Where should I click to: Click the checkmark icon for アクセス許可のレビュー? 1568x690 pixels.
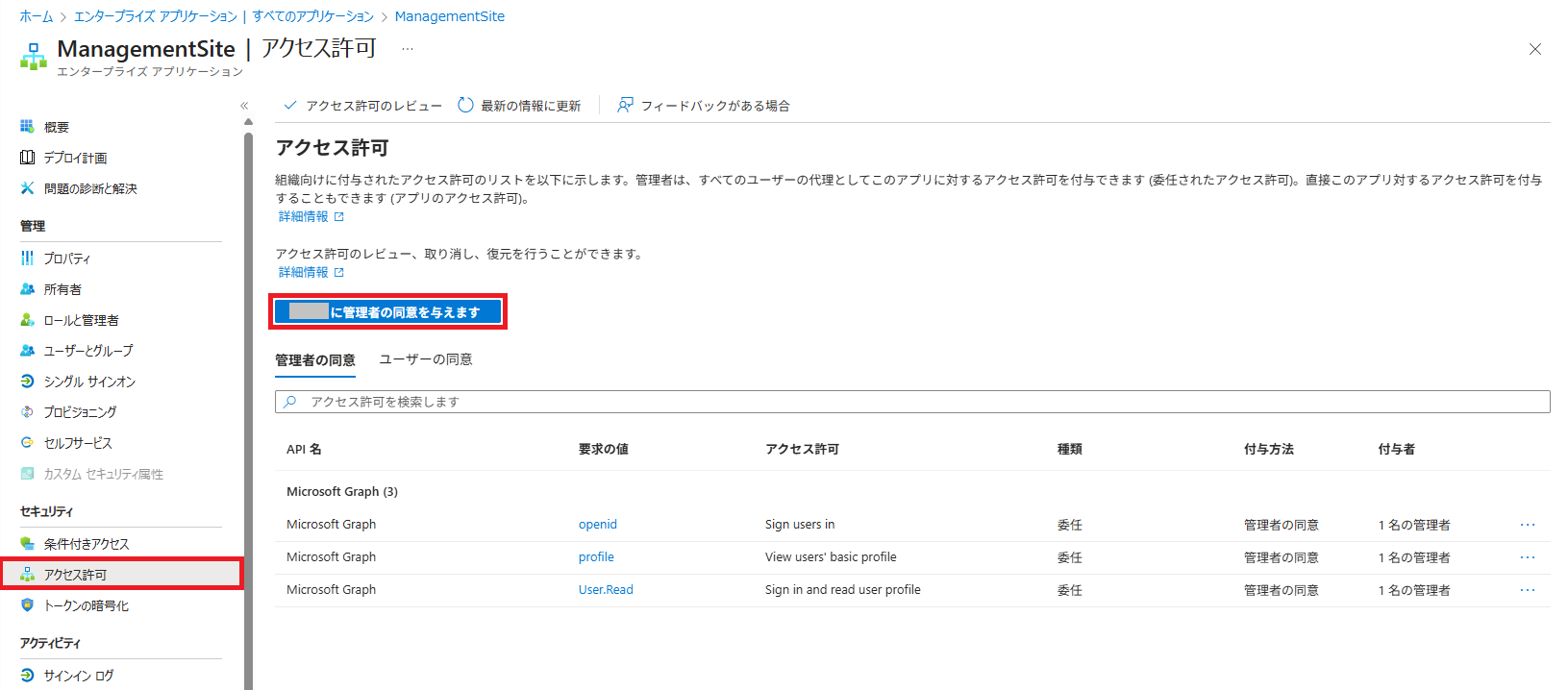290,106
